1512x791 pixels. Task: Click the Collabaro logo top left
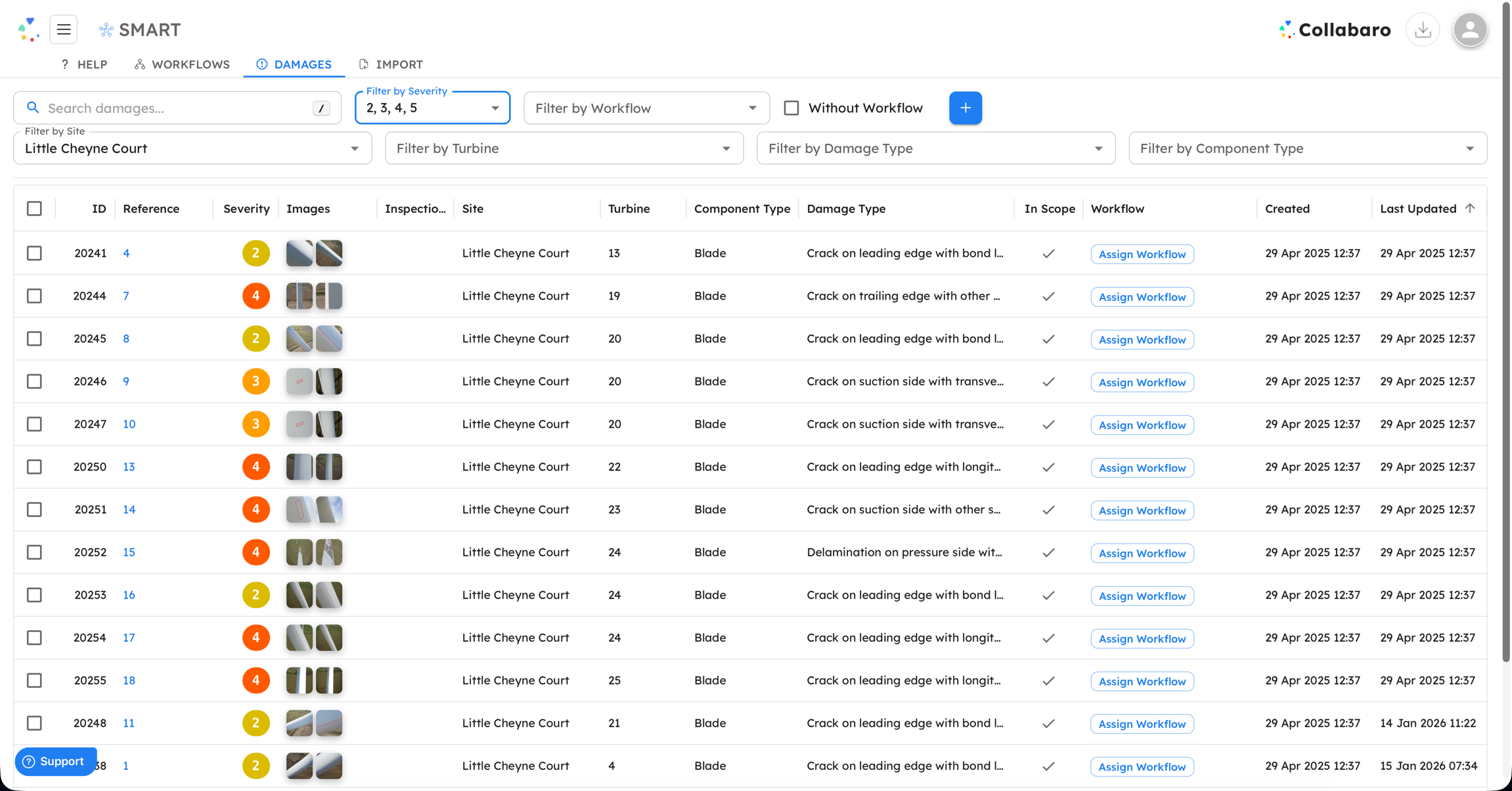click(x=28, y=30)
